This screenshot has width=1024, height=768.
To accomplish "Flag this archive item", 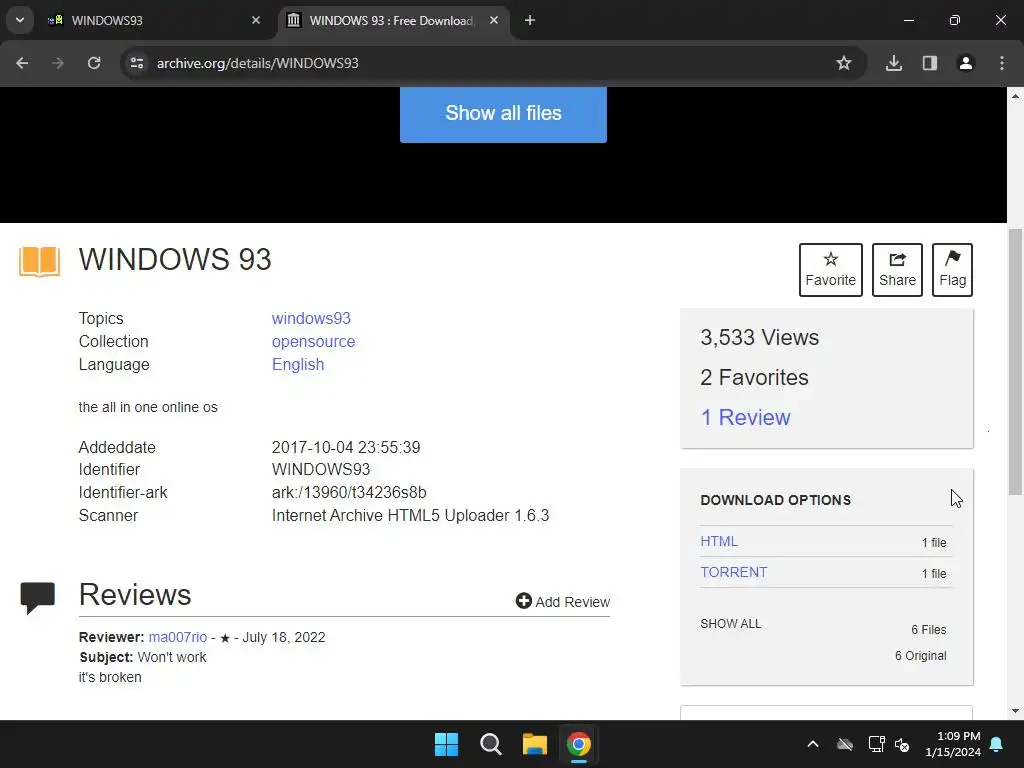I will [952, 270].
